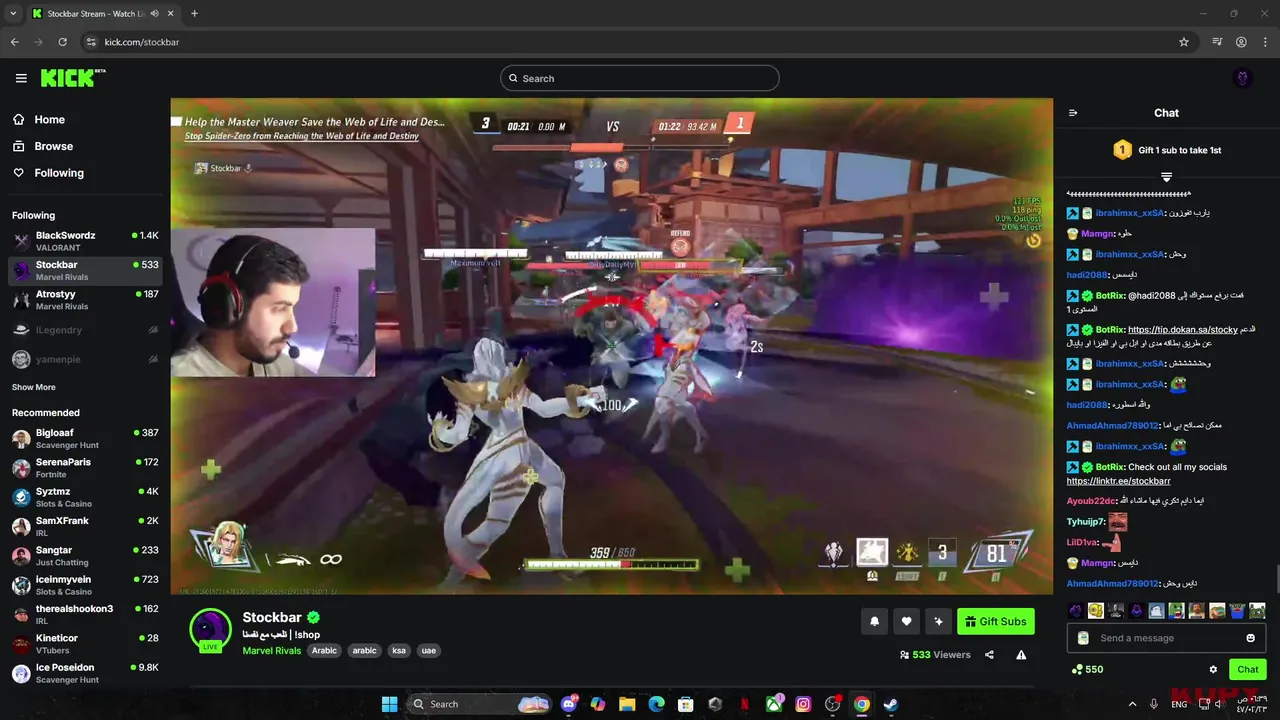Open Steam from the taskbar
The height and width of the screenshot is (720, 1280).
point(890,704)
